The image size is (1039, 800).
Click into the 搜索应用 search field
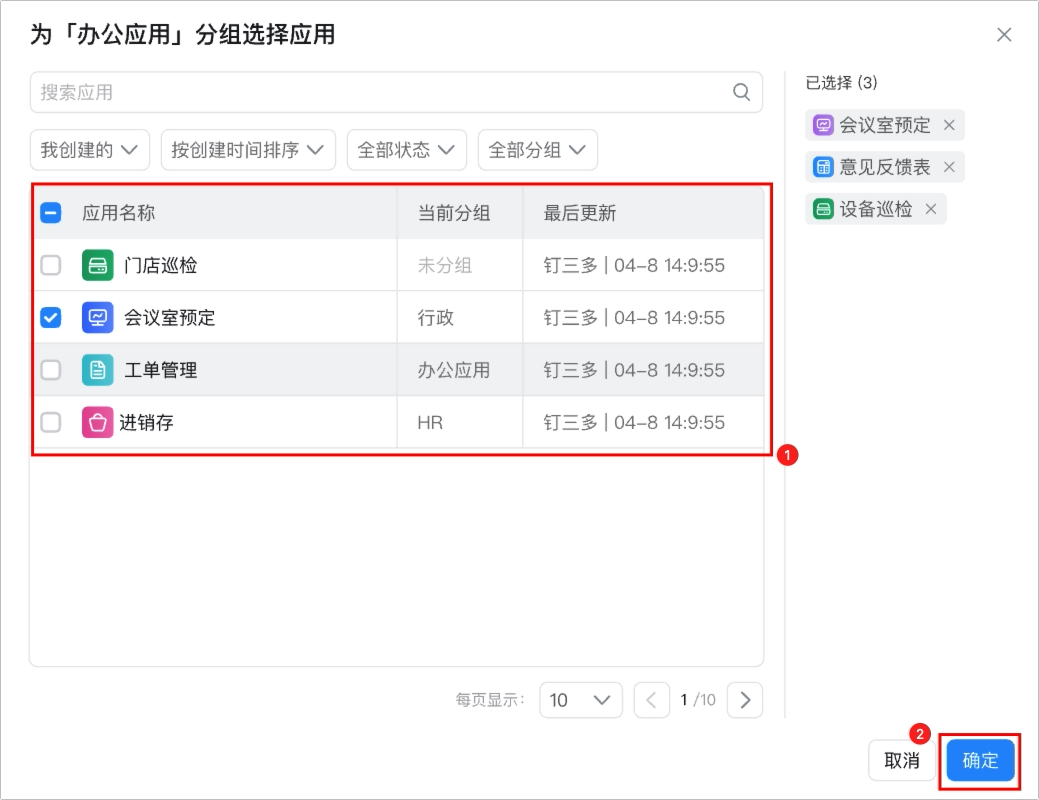coord(396,92)
